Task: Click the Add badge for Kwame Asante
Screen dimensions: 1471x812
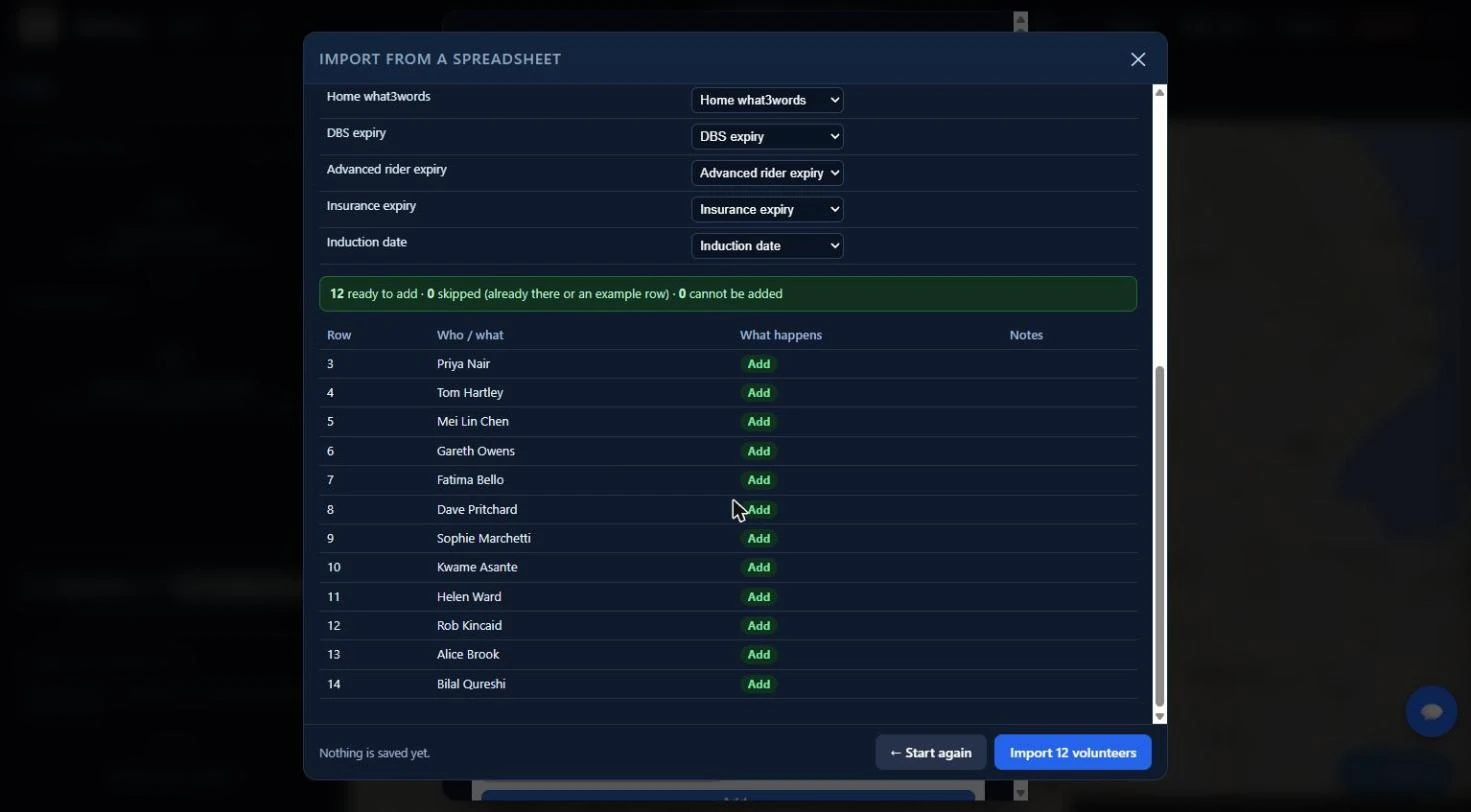Action: click(759, 568)
